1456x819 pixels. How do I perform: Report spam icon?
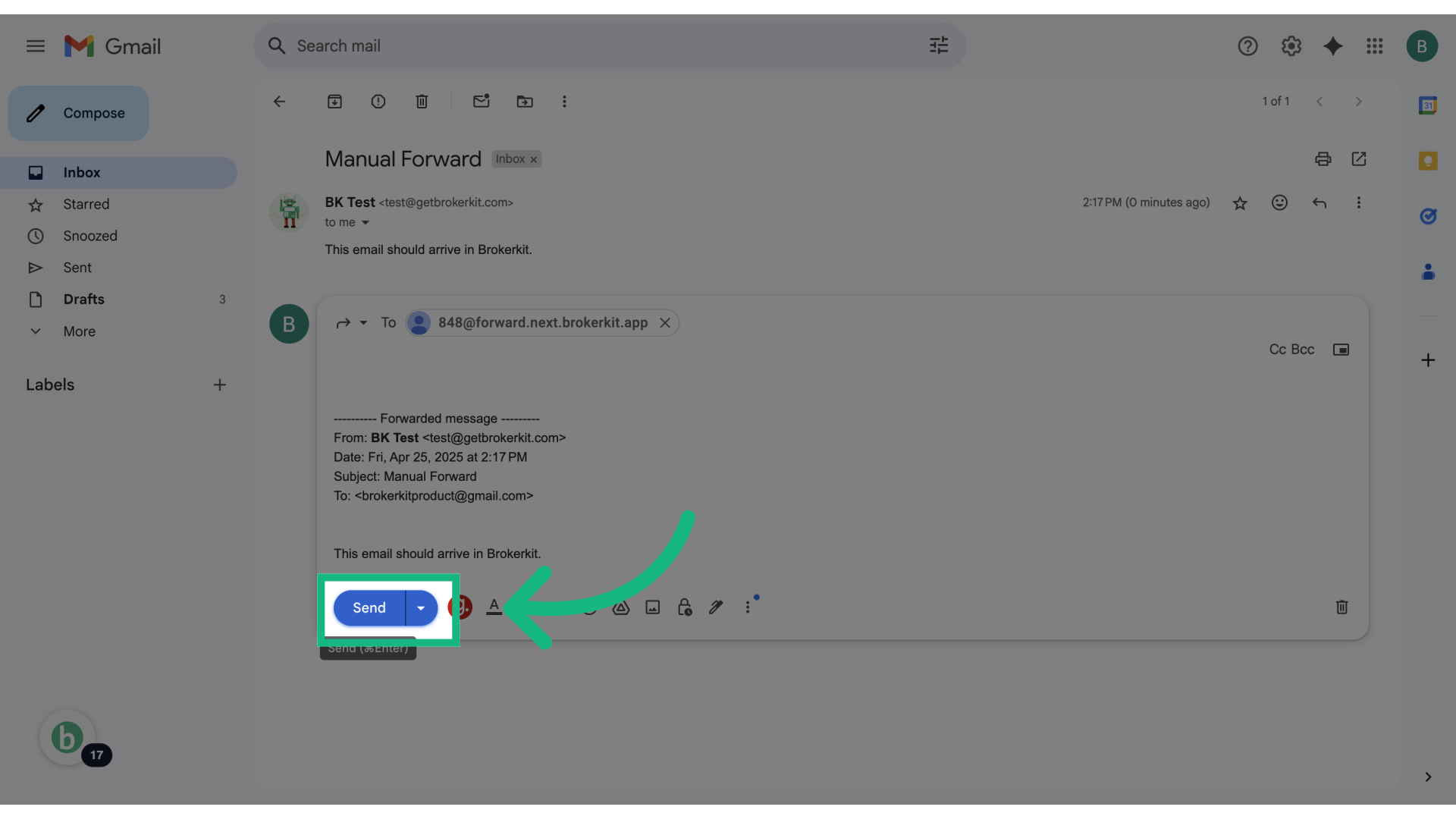click(378, 102)
